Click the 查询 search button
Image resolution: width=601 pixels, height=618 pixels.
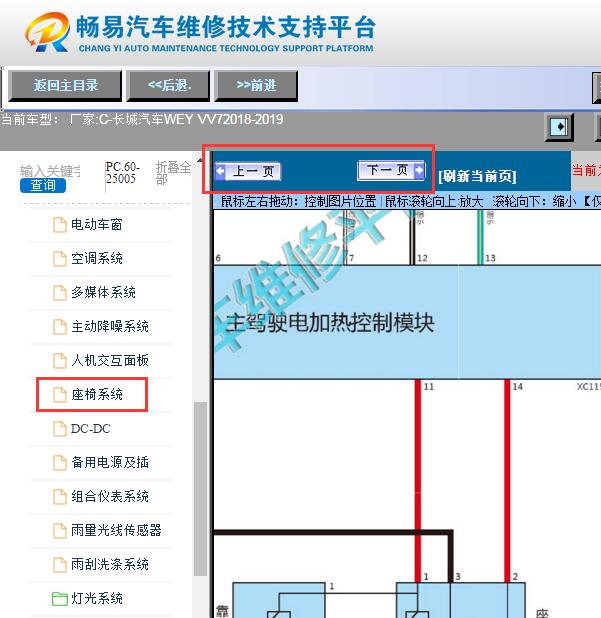click(x=43, y=185)
